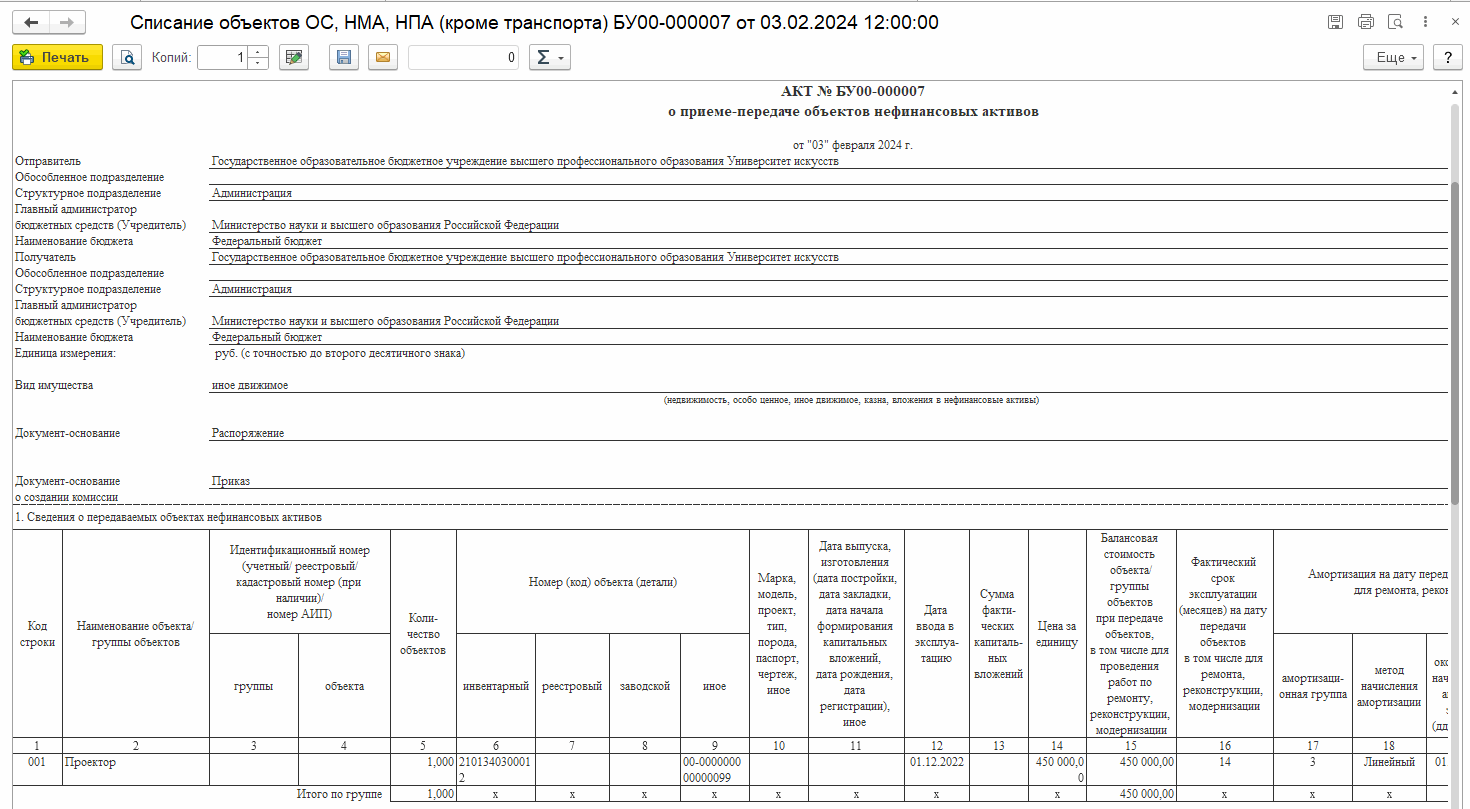
Task: Click the sum value field showing 0
Action: 464,58
